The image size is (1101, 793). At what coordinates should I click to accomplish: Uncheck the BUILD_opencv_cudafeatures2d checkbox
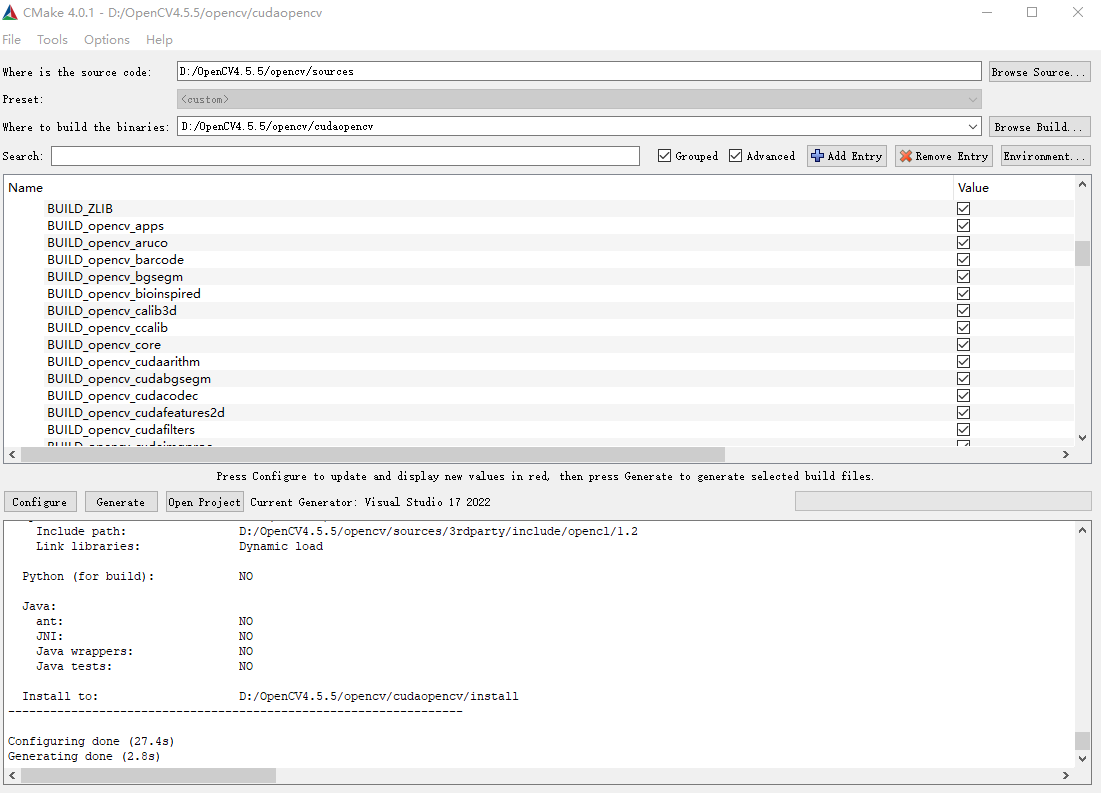(963, 413)
